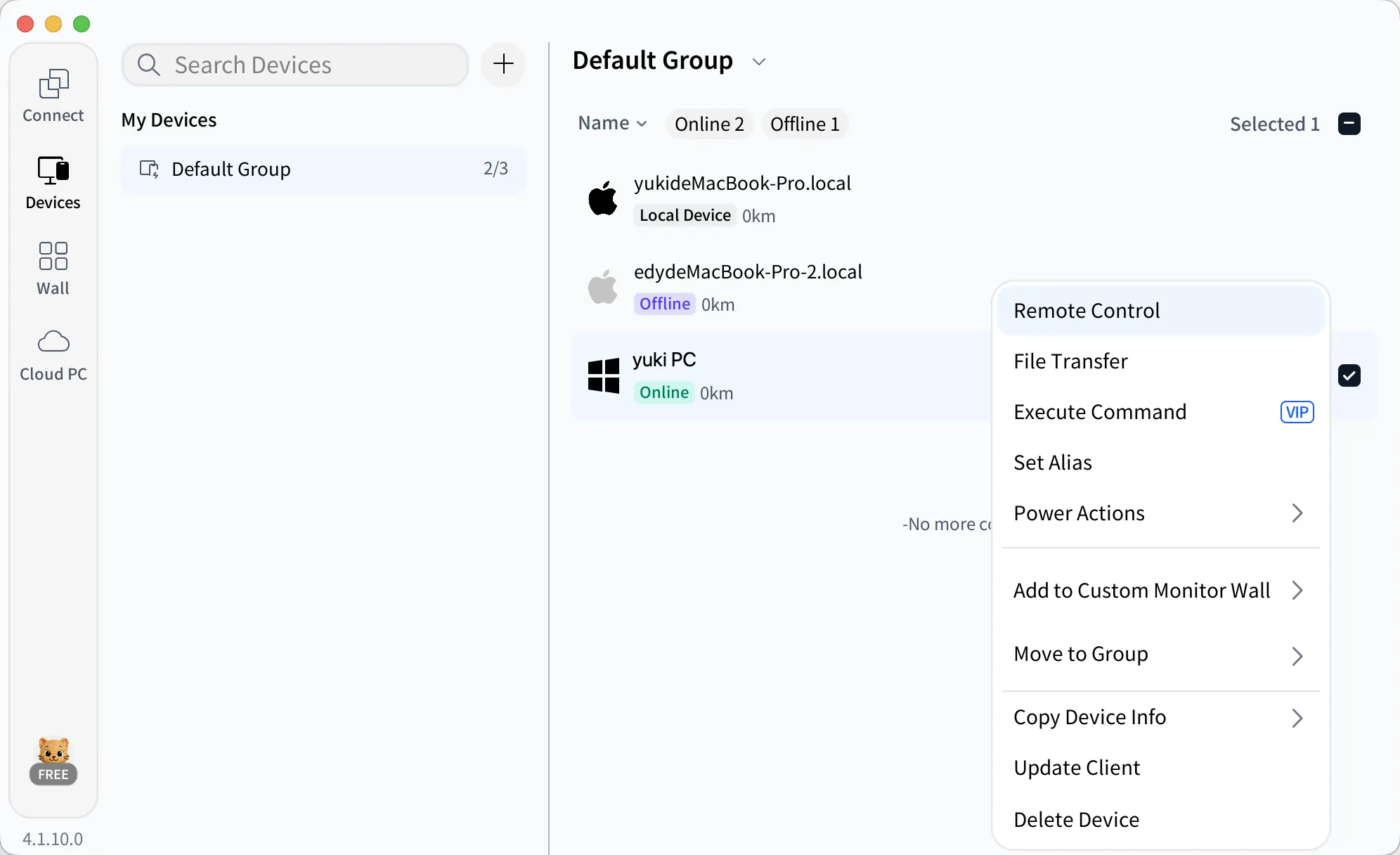Screen dimensions: 1400x855
Task: Expand the Copy Device Info submenu
Action: click(x=1297, y=718)
